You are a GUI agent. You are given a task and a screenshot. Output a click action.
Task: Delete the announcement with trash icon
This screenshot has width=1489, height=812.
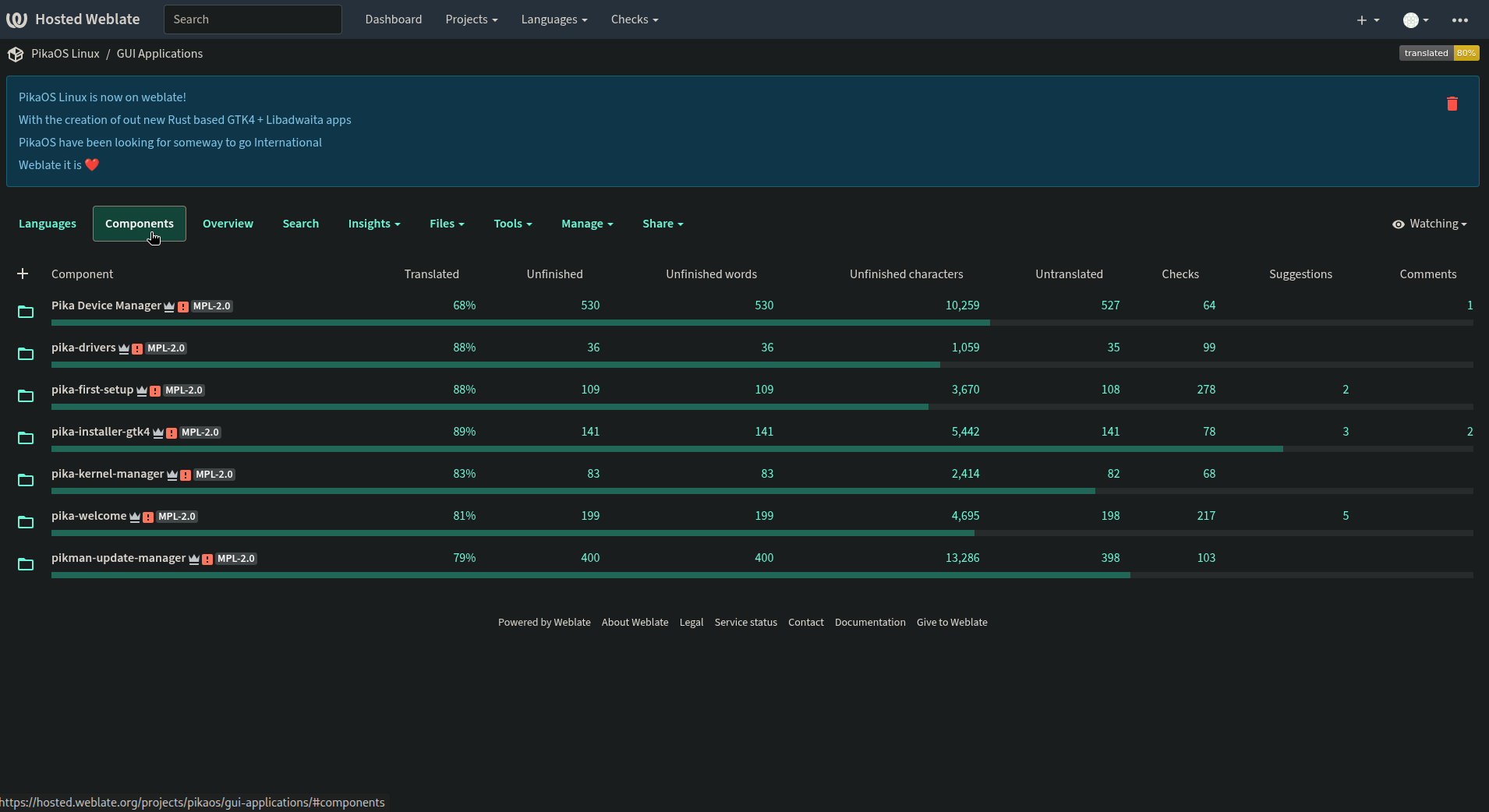(x=1452, y=104)
